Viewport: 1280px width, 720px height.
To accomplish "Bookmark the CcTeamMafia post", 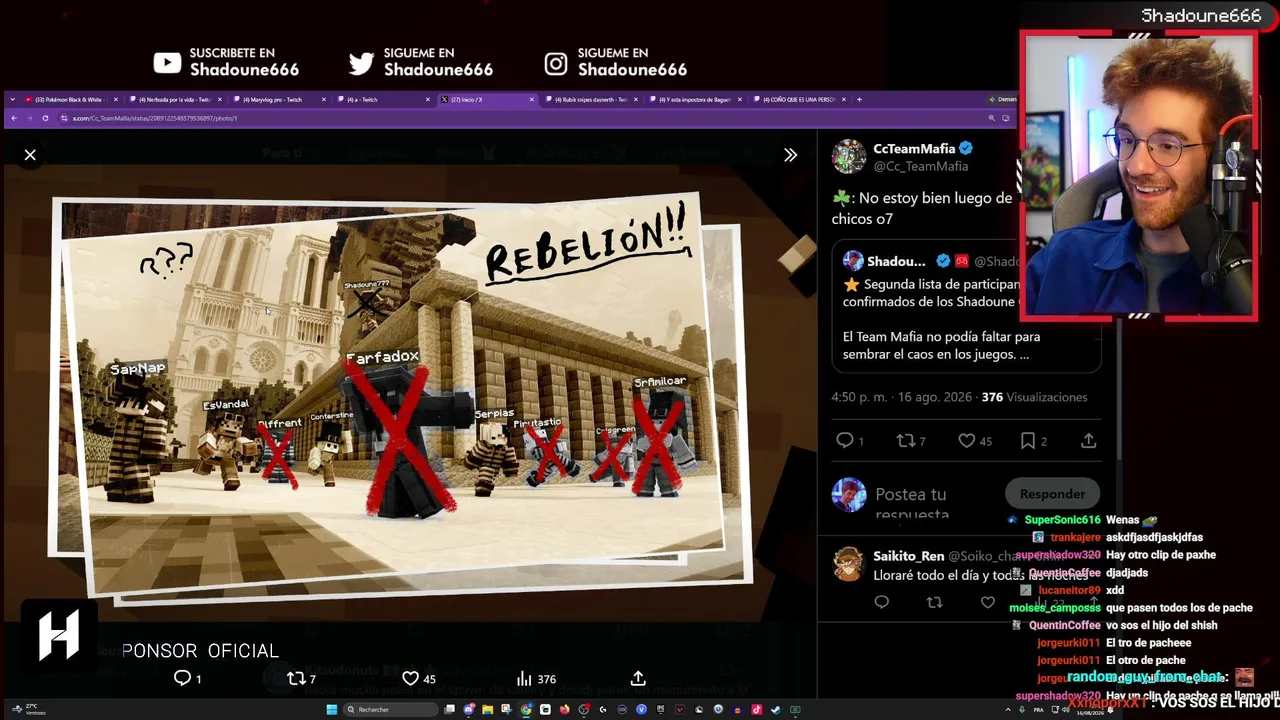I will pyautogui.click(x=1028, y=440).
